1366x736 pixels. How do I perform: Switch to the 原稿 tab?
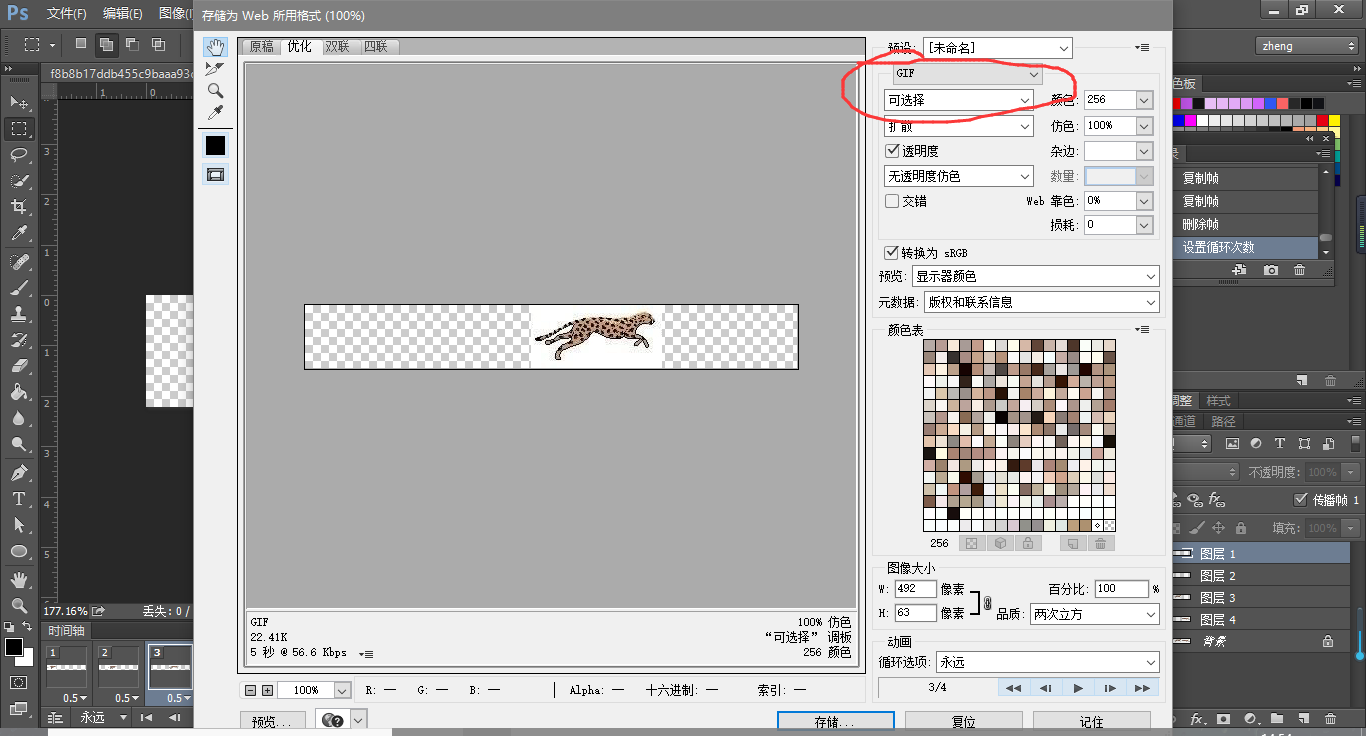pos(262,46)
